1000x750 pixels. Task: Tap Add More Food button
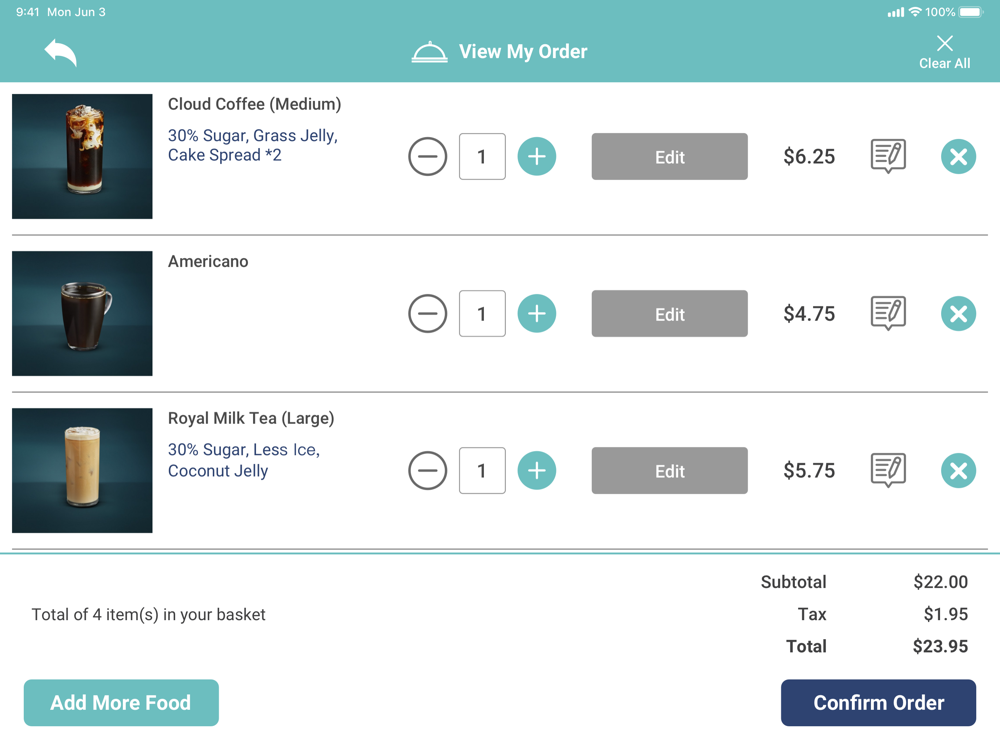pyautogui.click(x=121, y=702)
